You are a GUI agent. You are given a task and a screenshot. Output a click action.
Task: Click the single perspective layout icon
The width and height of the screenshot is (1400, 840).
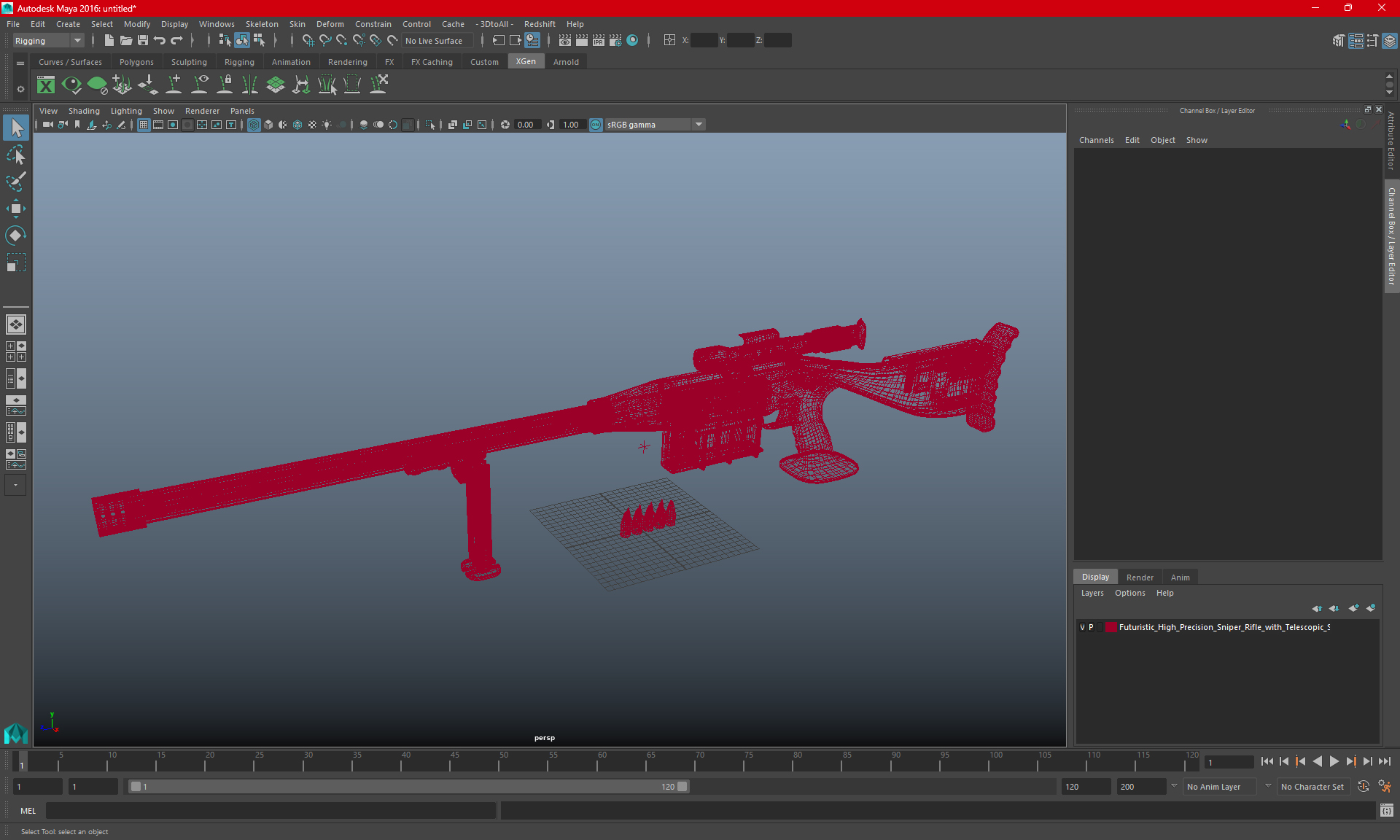pyautogui.click(x=15, y=324)
